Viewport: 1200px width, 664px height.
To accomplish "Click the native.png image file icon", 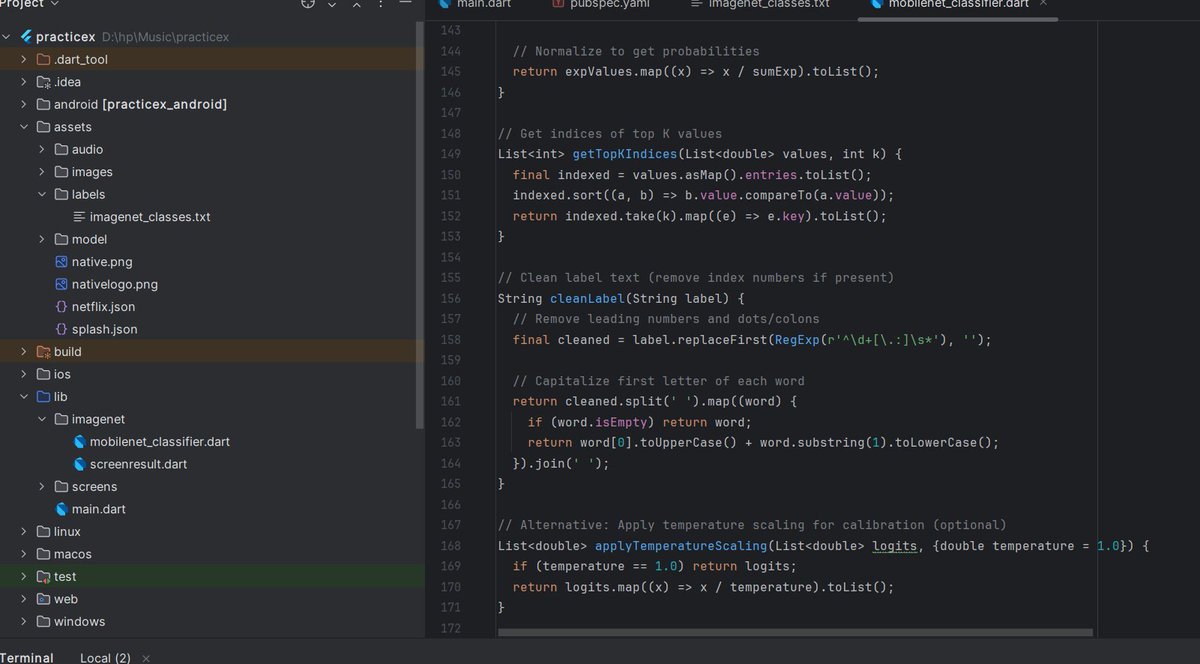I will pos(61,262).
